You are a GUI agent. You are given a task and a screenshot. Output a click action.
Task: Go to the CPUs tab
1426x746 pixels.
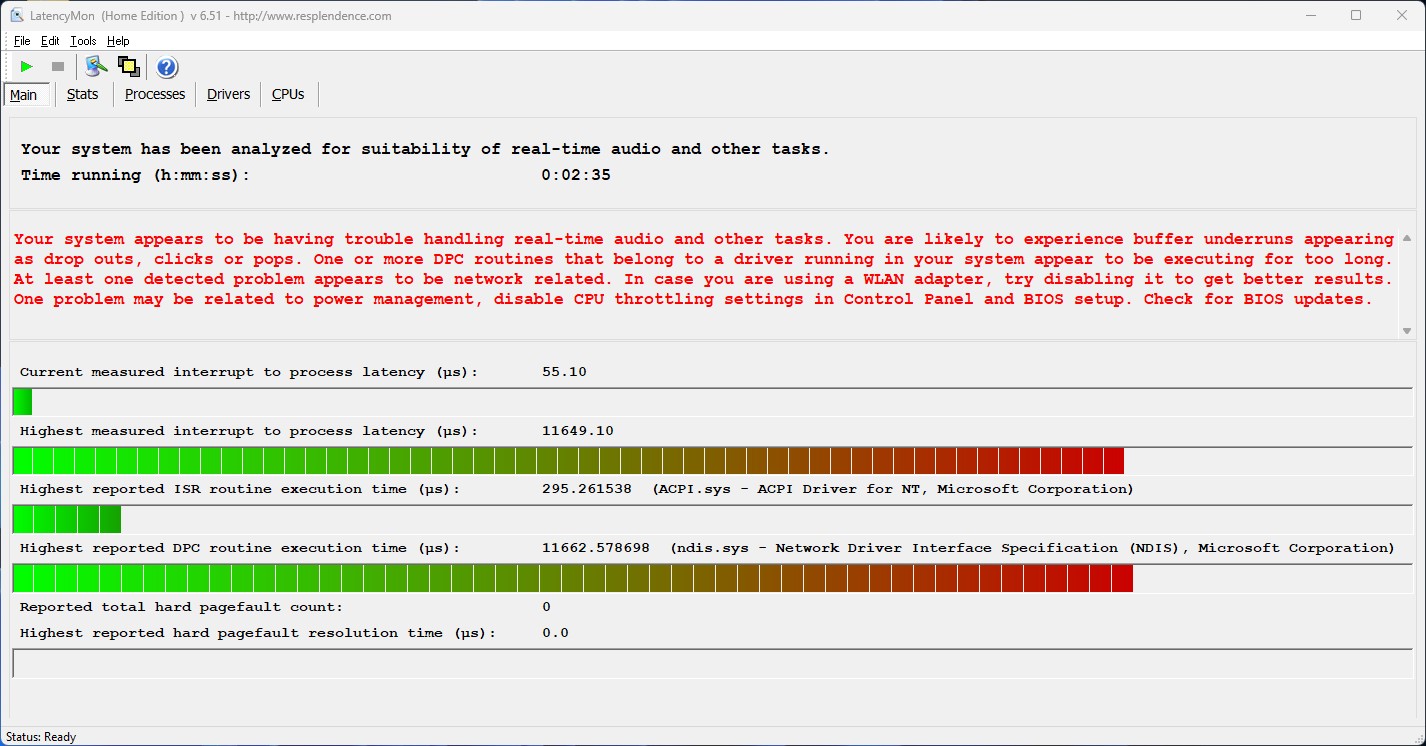coord(288,94)
